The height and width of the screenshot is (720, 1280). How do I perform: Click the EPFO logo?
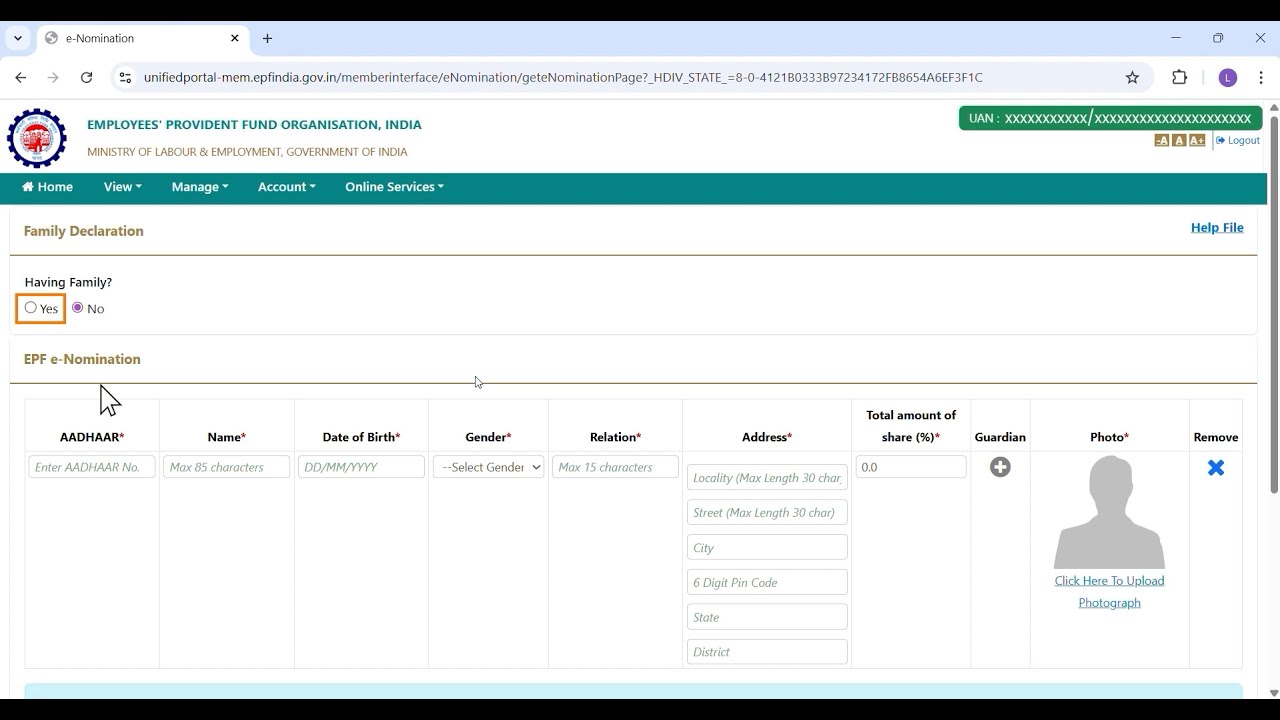coord(37,138)
